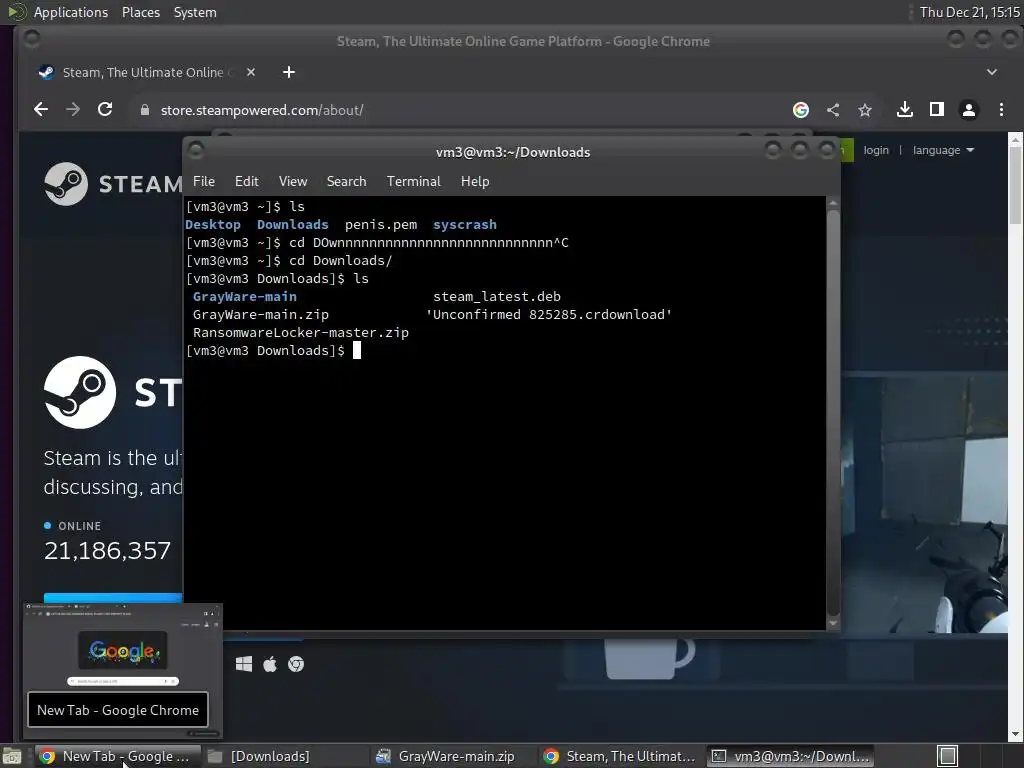The width and height of the screenshot is (1024, 768).
Task: Open the Google icon in the address bar
Action: (801, 110)
